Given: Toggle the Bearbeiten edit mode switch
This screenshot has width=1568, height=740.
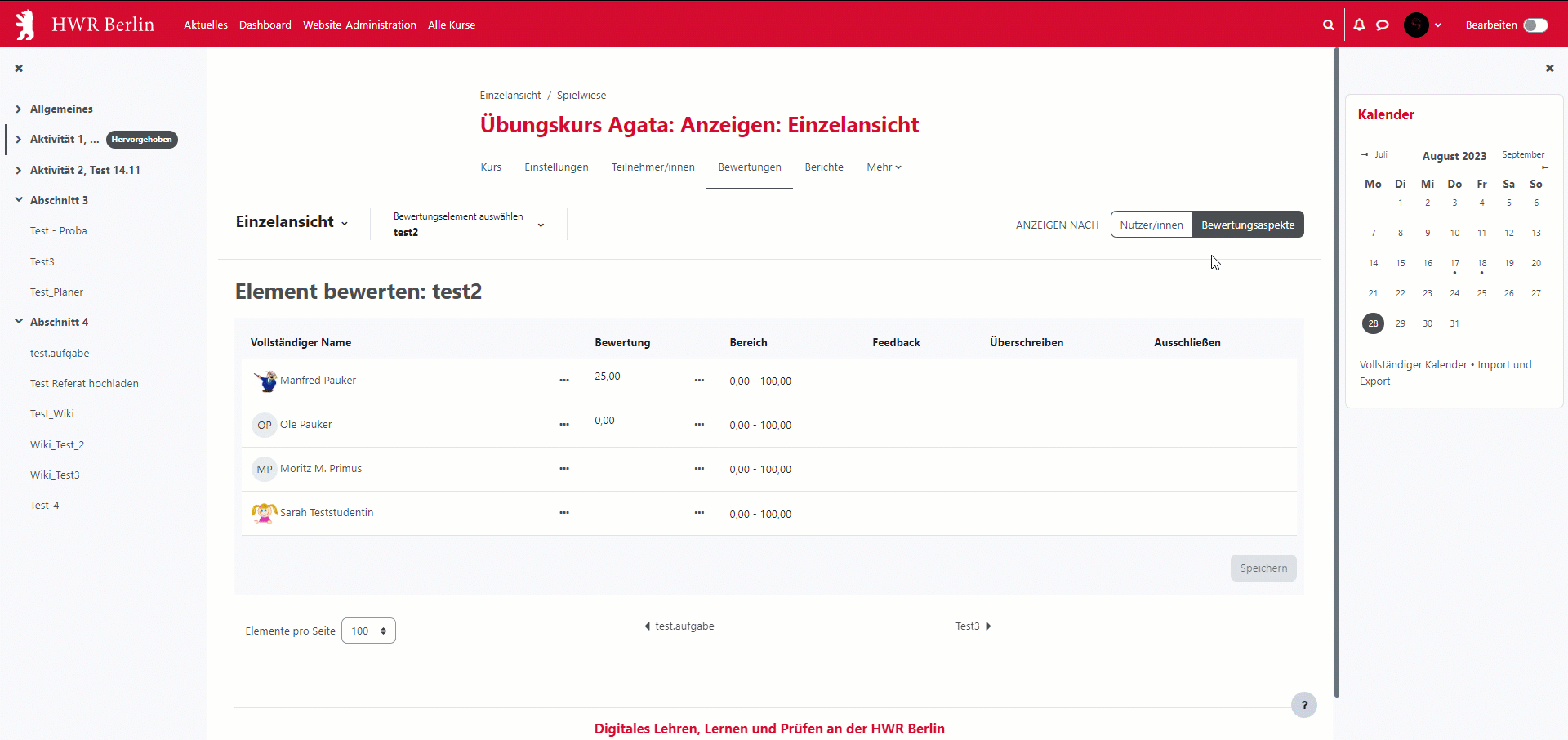Looking at the screenshot, I should click(x=1535, y=25).
